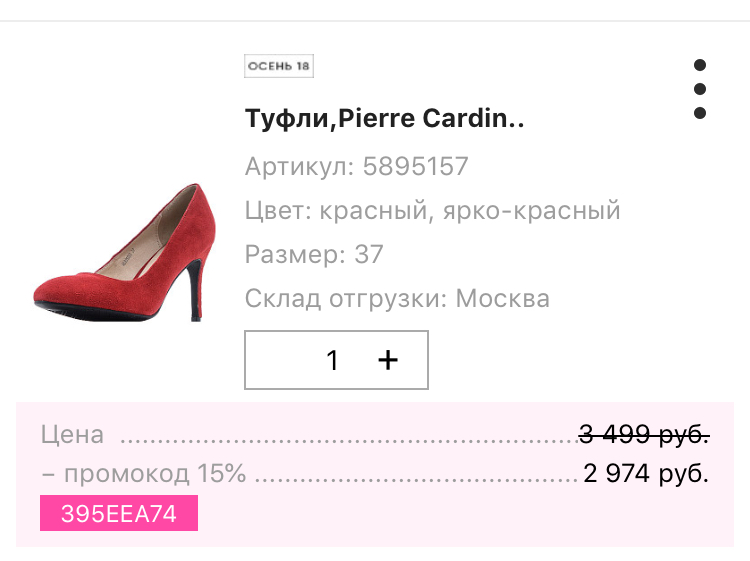Click the Цена label
The width and height of the screenshot is (750, 561).
pos(72,435)
